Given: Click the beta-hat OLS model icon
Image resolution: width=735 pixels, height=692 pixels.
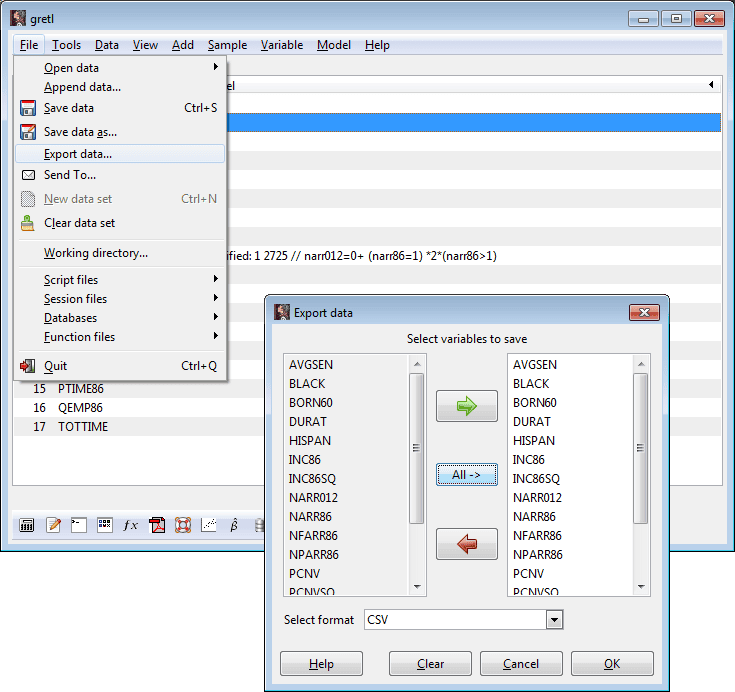Looking at the screenshot, I should [234, 525].
